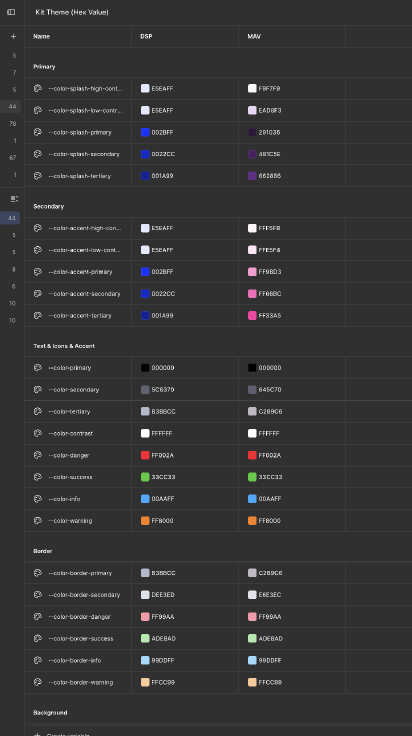The height and width of the screenshot is (736, 412).
Task: Click palette icon of --color-border-success row
Action: [x=38, y=638]
